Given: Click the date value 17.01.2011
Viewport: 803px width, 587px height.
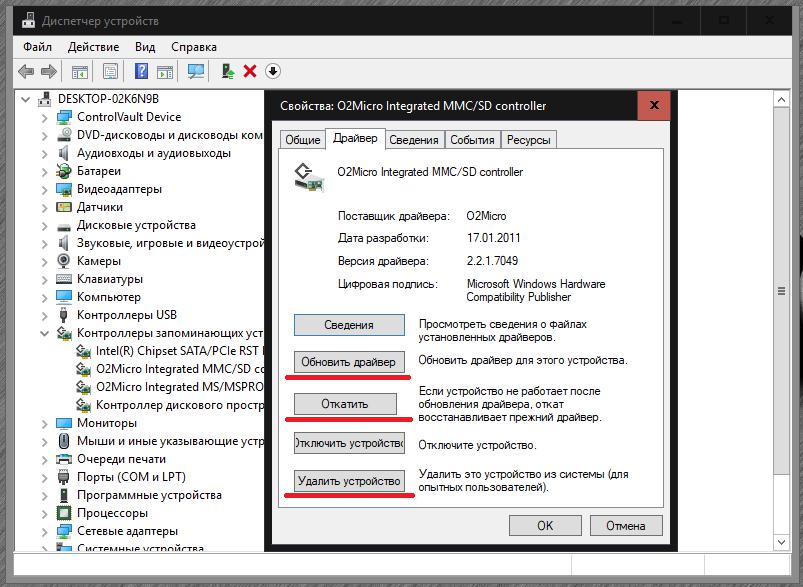Looking at the screenshot, I should pos(493,238).
